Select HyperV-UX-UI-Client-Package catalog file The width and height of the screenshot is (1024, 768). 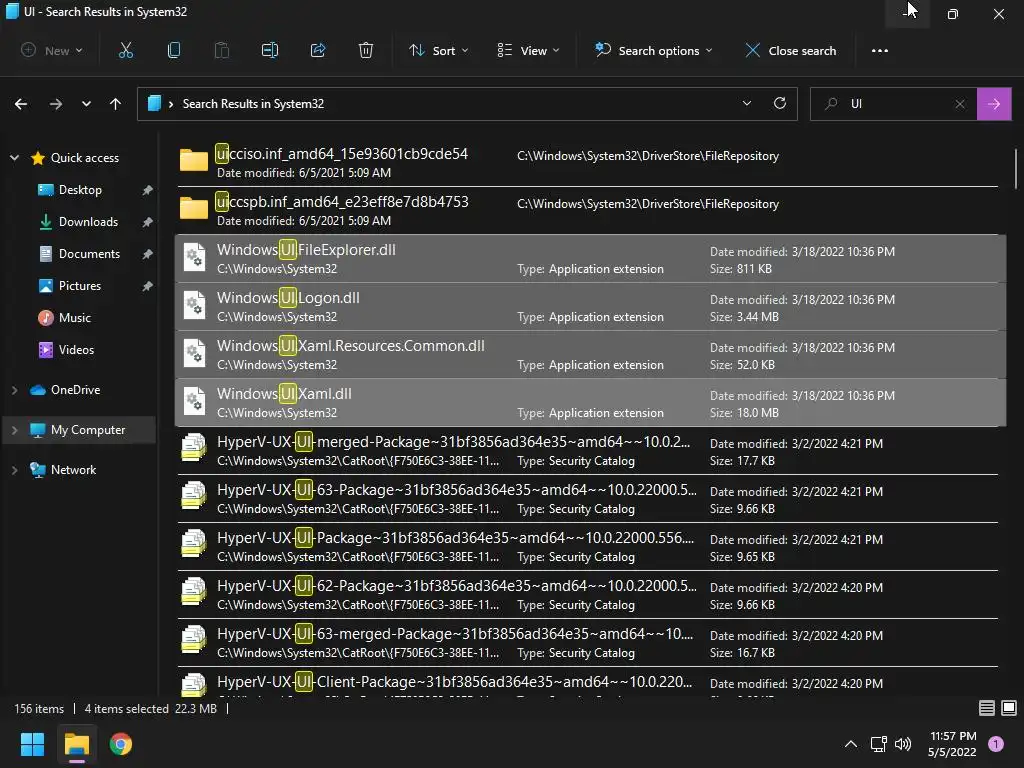click(588, 683)
